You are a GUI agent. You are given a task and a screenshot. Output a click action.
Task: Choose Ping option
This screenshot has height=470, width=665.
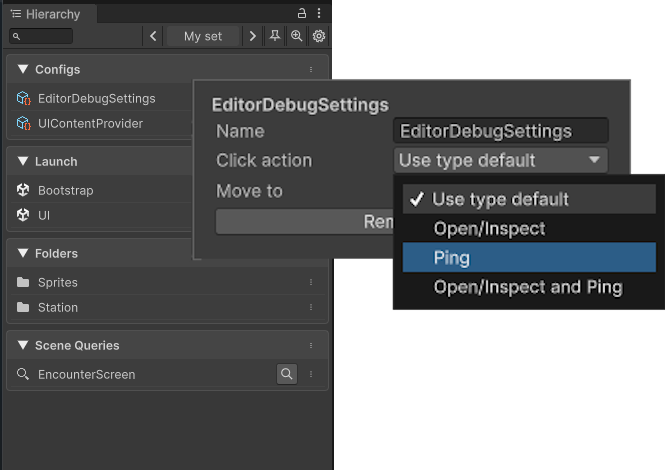coord(529,257)
